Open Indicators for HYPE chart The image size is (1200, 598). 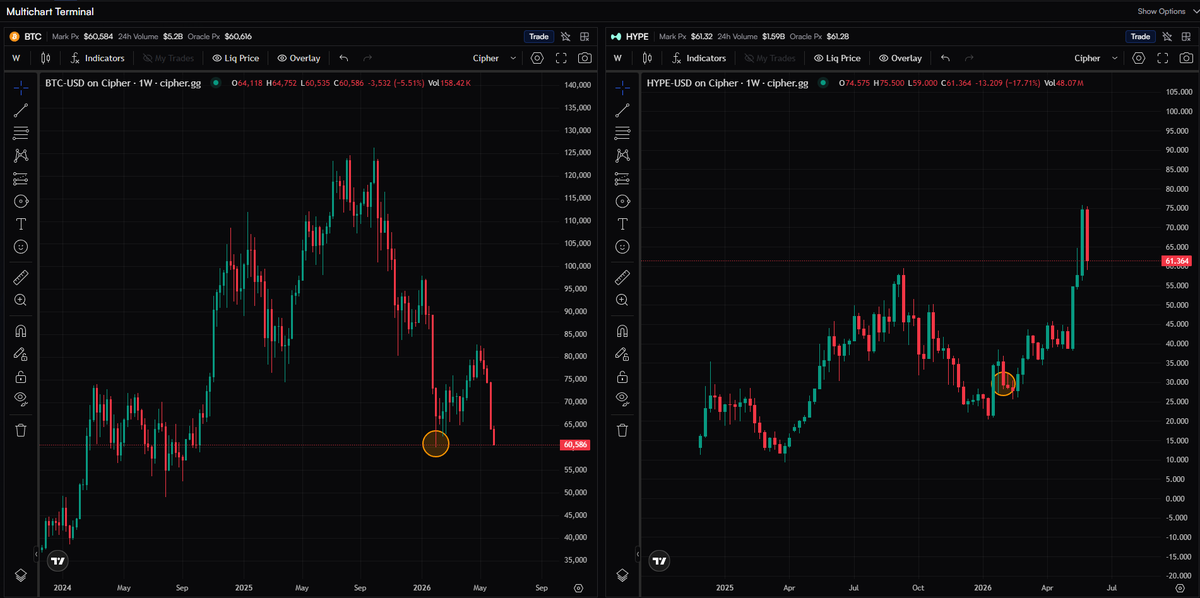(699, 58)
